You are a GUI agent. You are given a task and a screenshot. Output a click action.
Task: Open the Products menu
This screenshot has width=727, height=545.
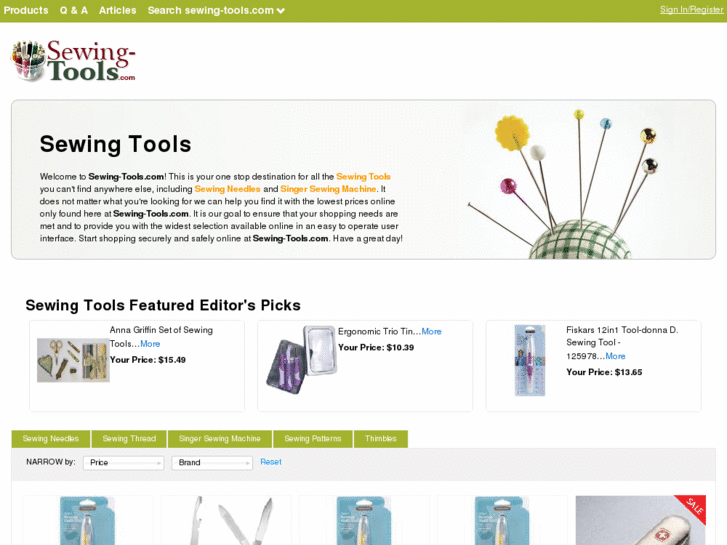[26, 10]
